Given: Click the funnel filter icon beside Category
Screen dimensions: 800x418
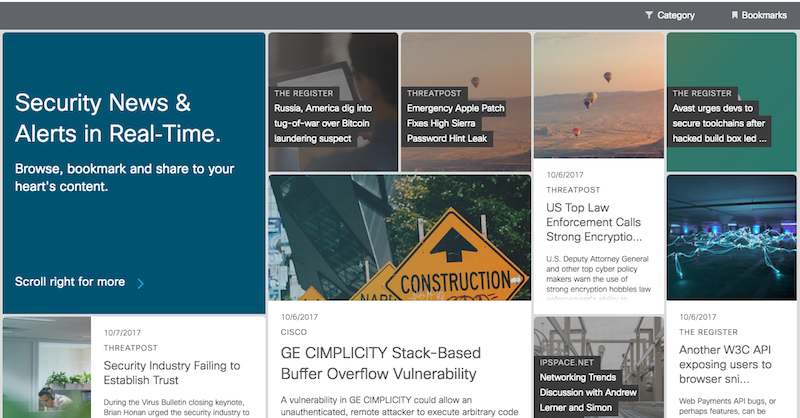Looking at the screenshot, I should click(649, 15).
